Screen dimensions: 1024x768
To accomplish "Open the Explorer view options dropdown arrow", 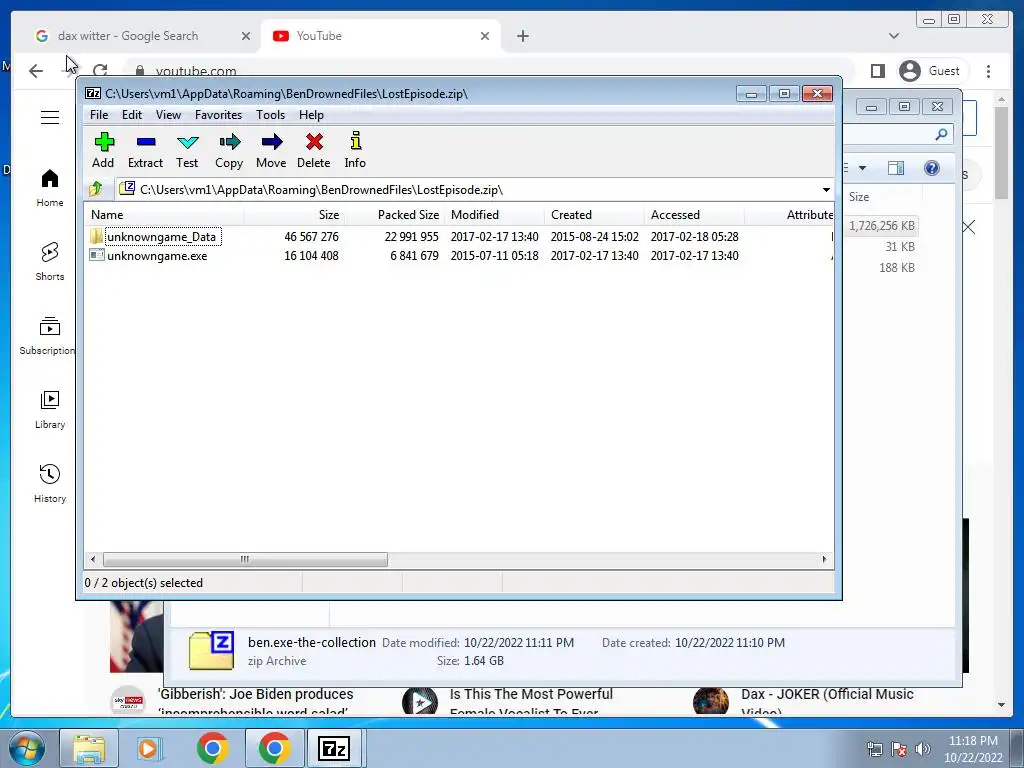I will pyautogui.click(x=862, y=168).
